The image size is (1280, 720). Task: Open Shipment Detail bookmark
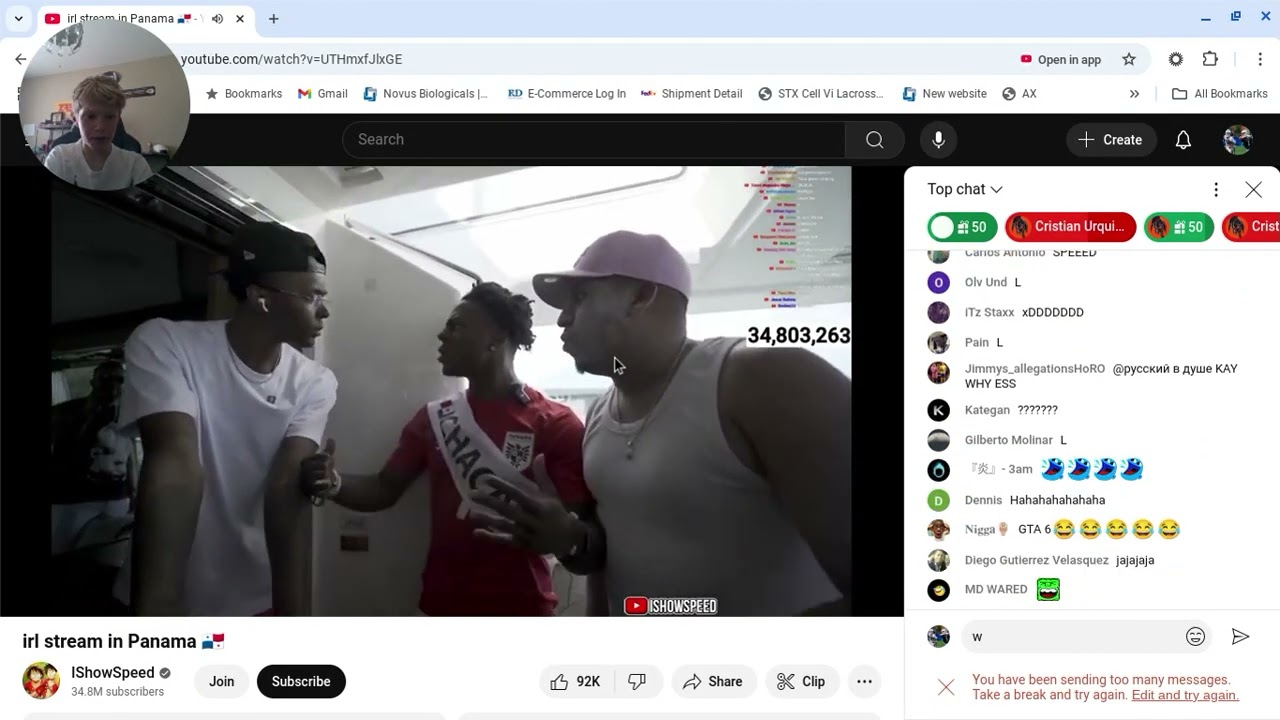pos(691,94)
